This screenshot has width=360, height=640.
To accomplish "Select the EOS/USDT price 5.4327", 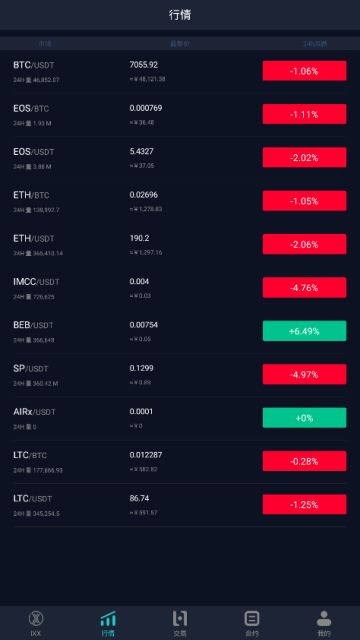I will coord(142,151).
